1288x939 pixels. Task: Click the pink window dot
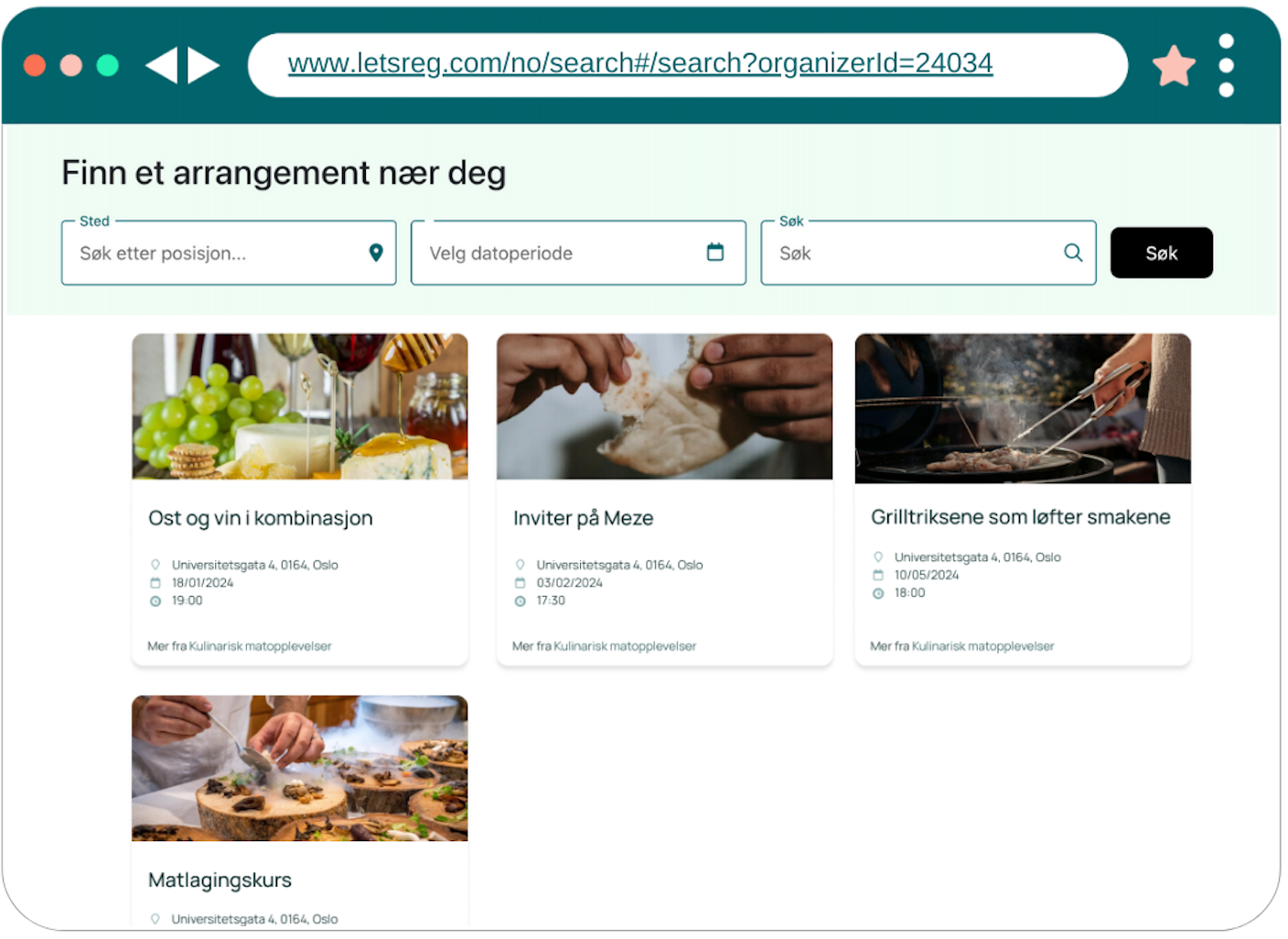tap(71, 65)
